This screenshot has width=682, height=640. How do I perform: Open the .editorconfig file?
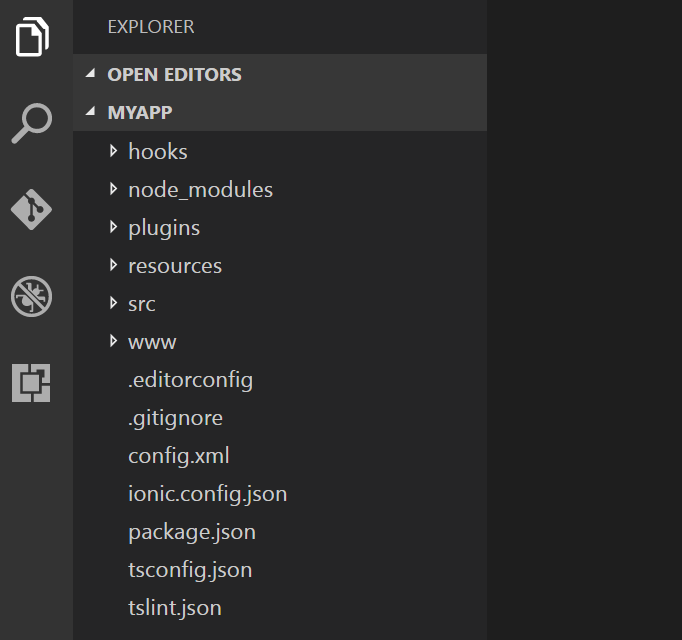pos(191,380)
